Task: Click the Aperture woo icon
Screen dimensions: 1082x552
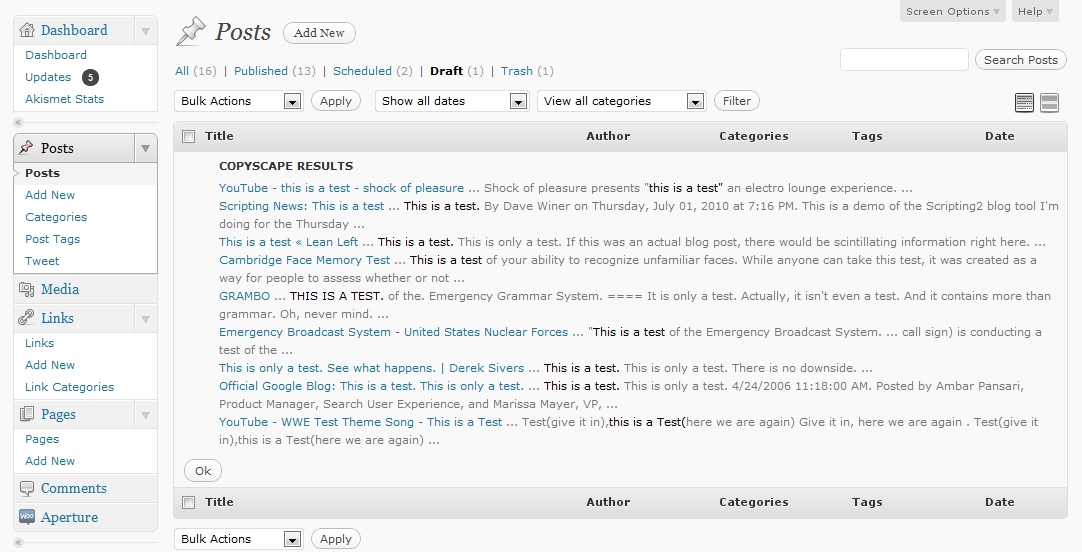Action: [x=27, y=517]
